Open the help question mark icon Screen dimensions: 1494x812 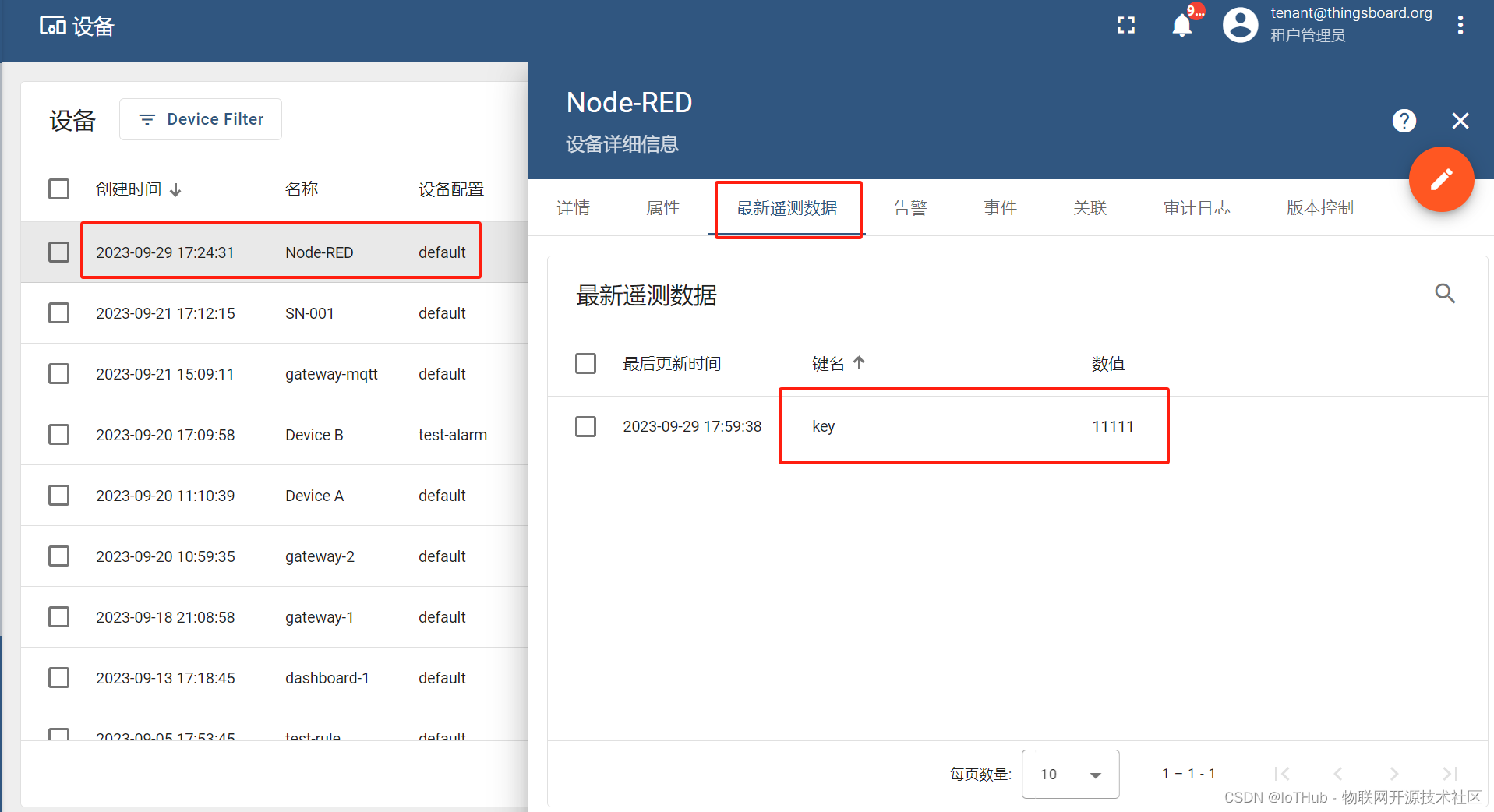coord(1404,121)
